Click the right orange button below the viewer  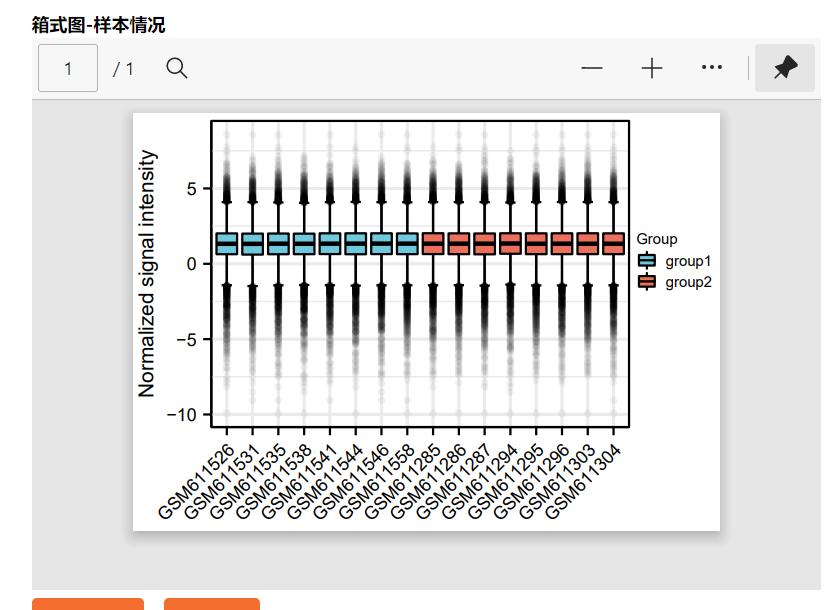click(212, 604)
